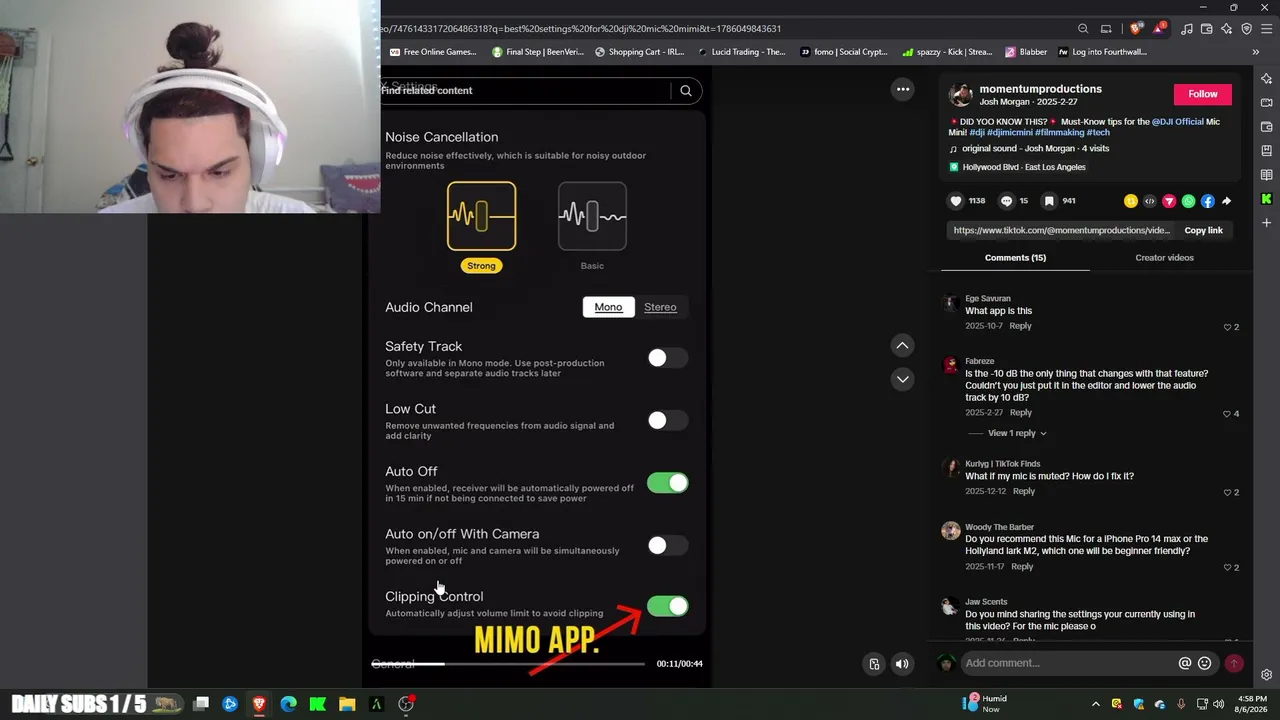Click the Add comment input field

pyautogui.click(x=1069, y=663)
